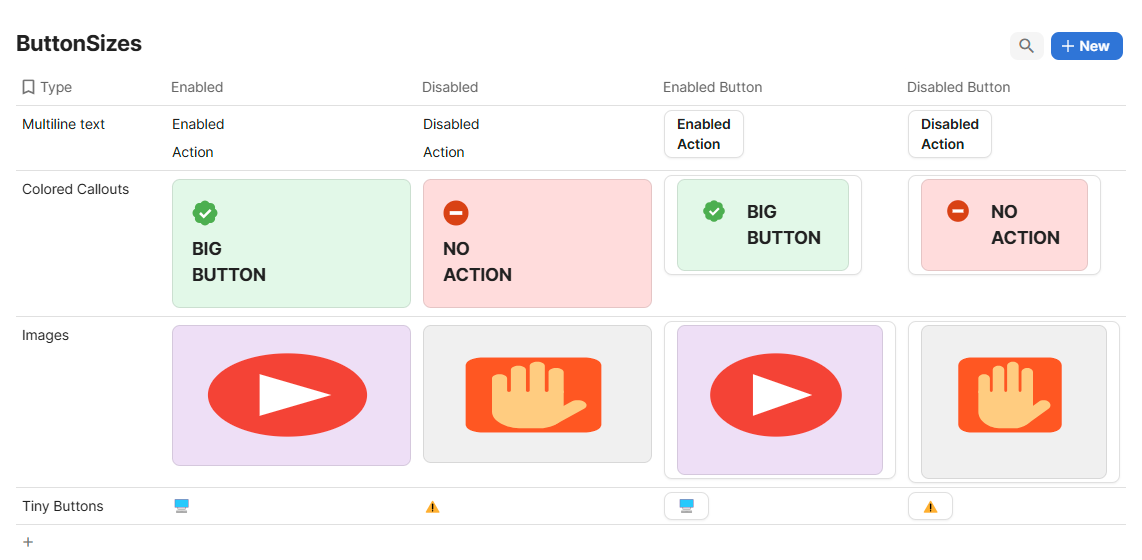Click the tiny warning triangle in Disabled column

(x=432, y=507)
